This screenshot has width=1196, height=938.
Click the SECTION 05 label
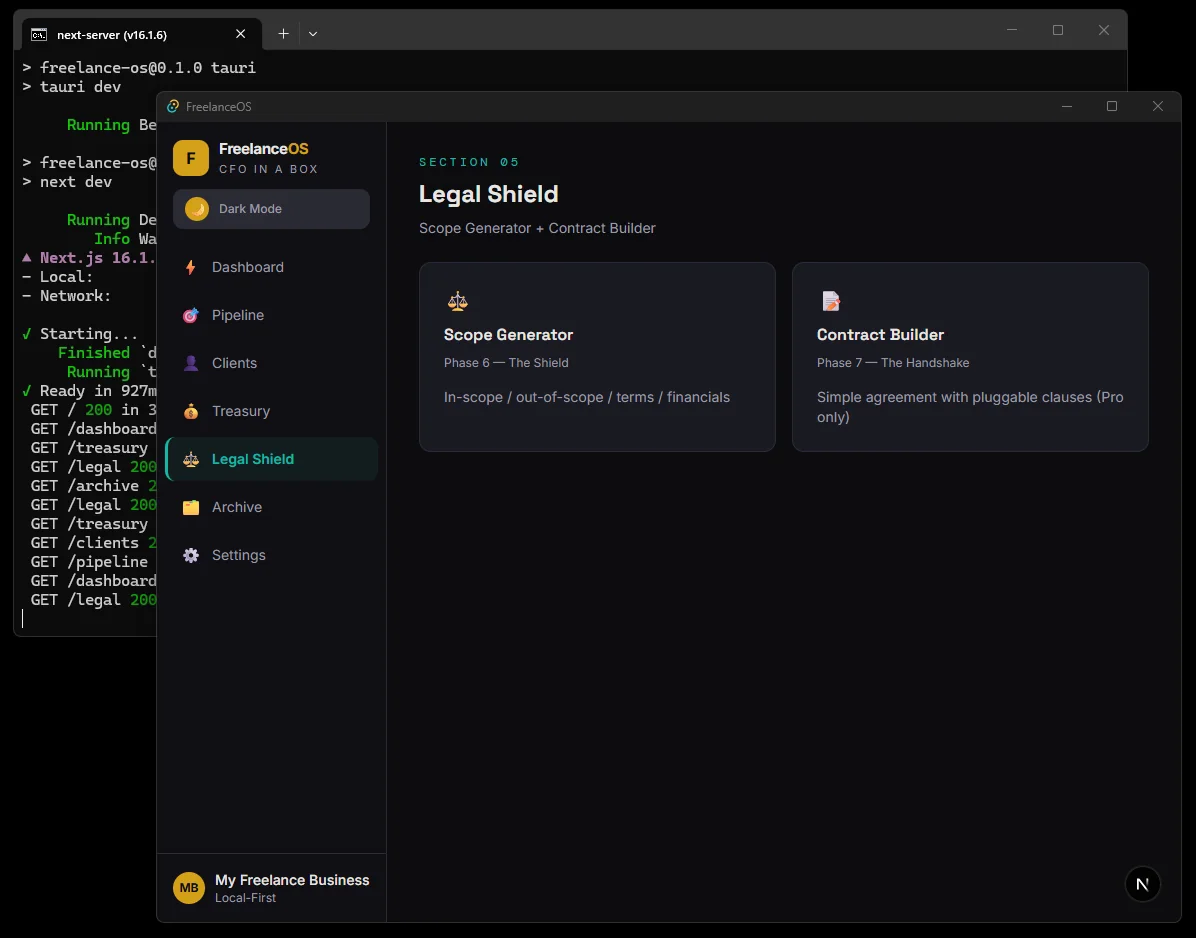click(469, 162)
